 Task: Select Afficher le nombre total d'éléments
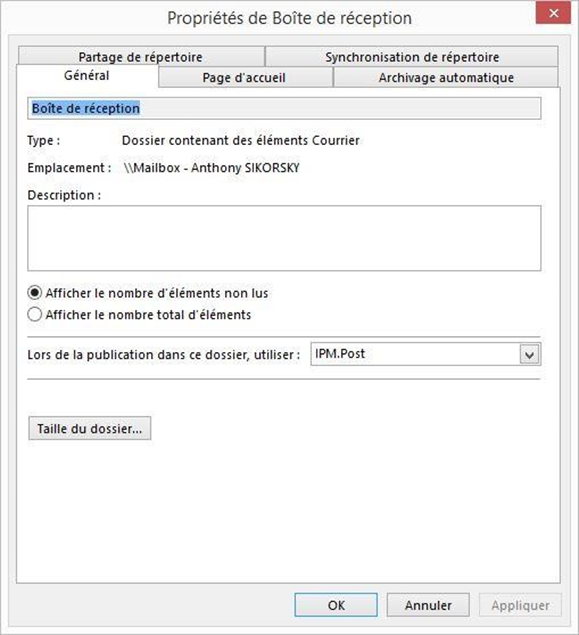(x=140, y=315)
